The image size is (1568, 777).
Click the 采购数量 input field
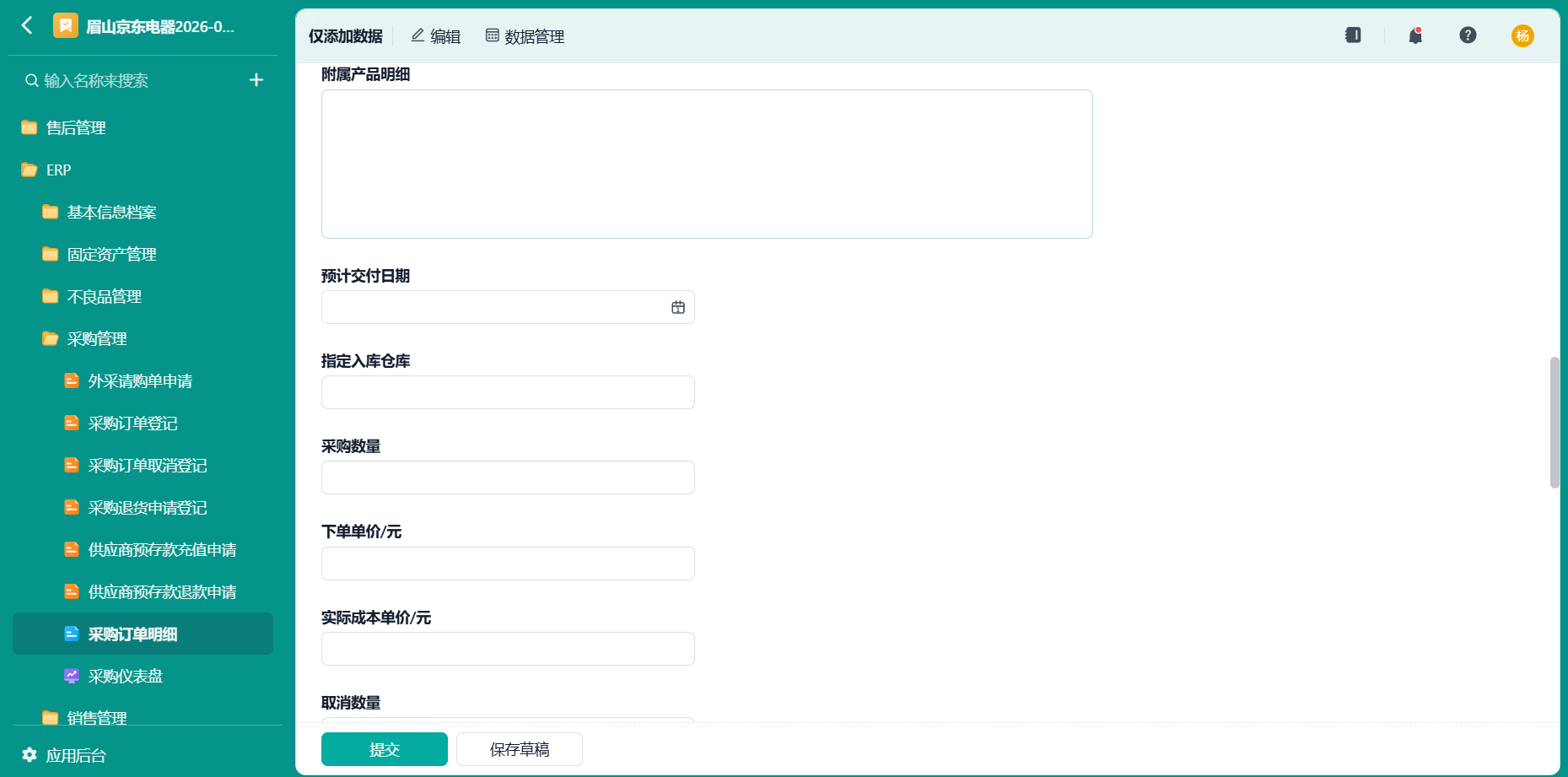coord(508,478)
